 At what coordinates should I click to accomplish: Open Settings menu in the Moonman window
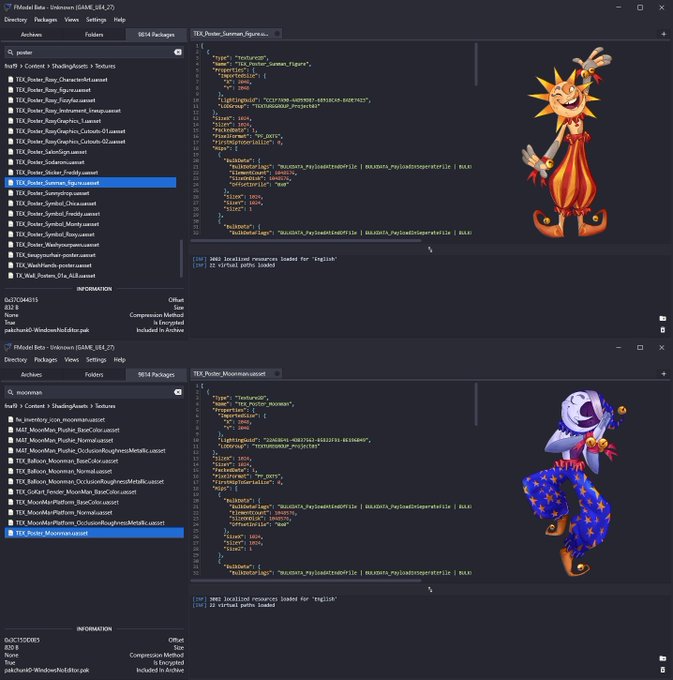[96, 360]
